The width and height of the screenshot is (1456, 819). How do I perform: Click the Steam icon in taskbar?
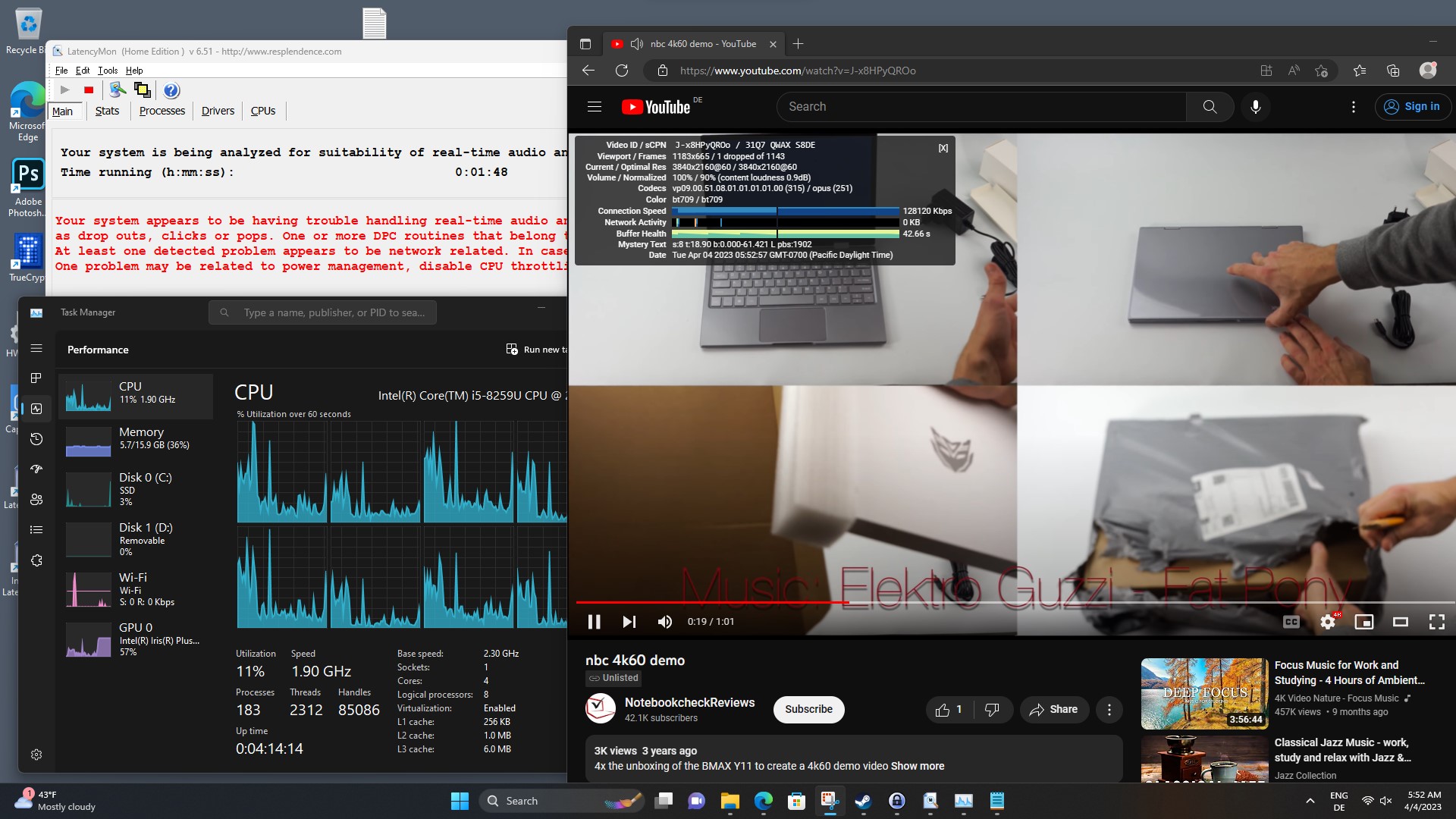pos(863,801)
